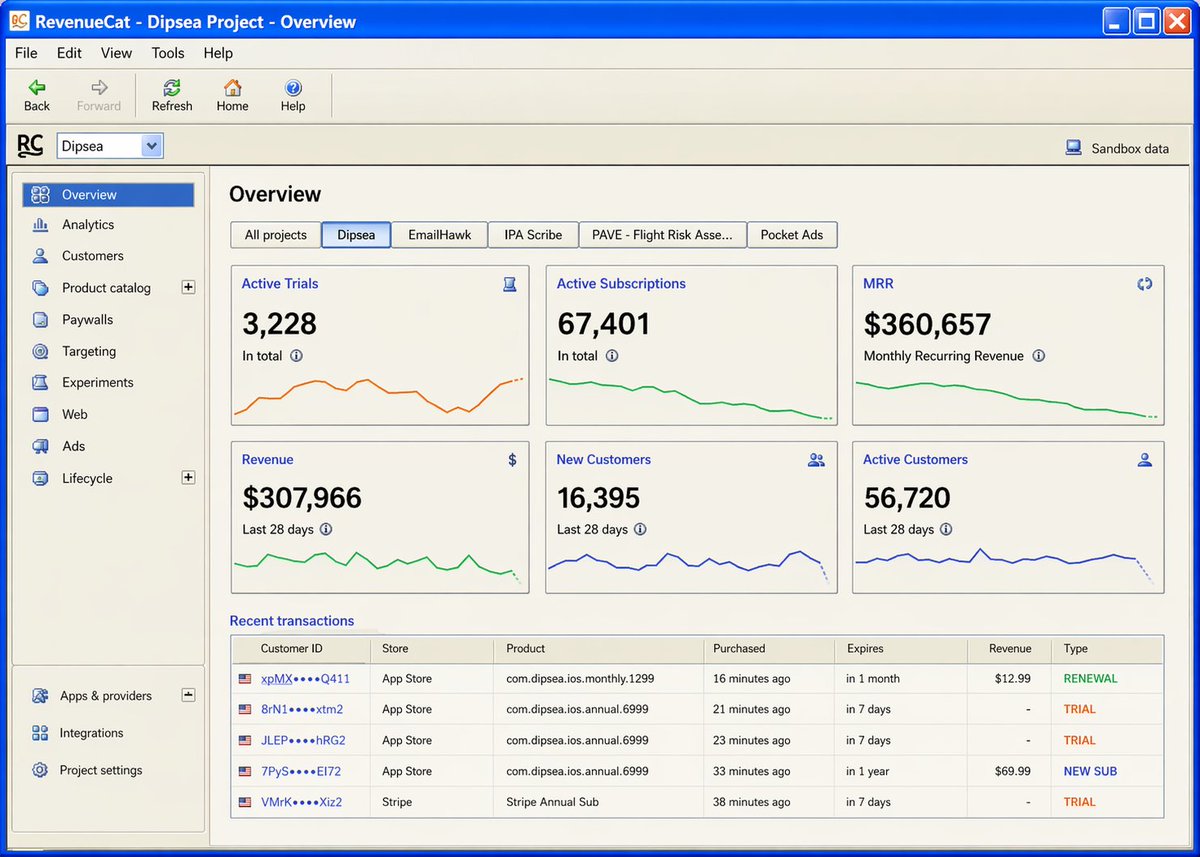Open customer 7PyS••••EI72 link
1200x857 pixels.
[301, 772]
